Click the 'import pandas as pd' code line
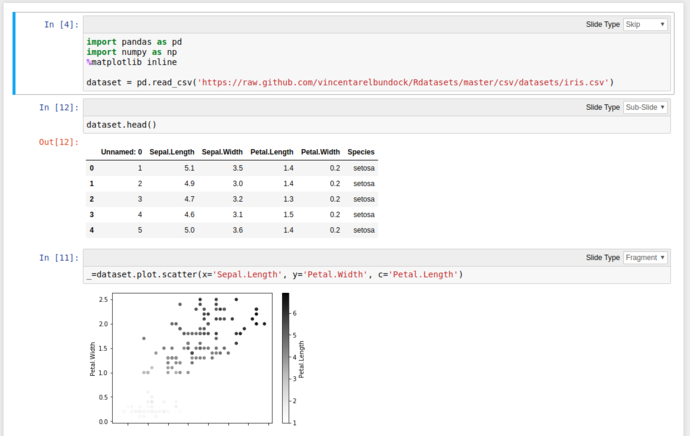 [x=134, y=42]
